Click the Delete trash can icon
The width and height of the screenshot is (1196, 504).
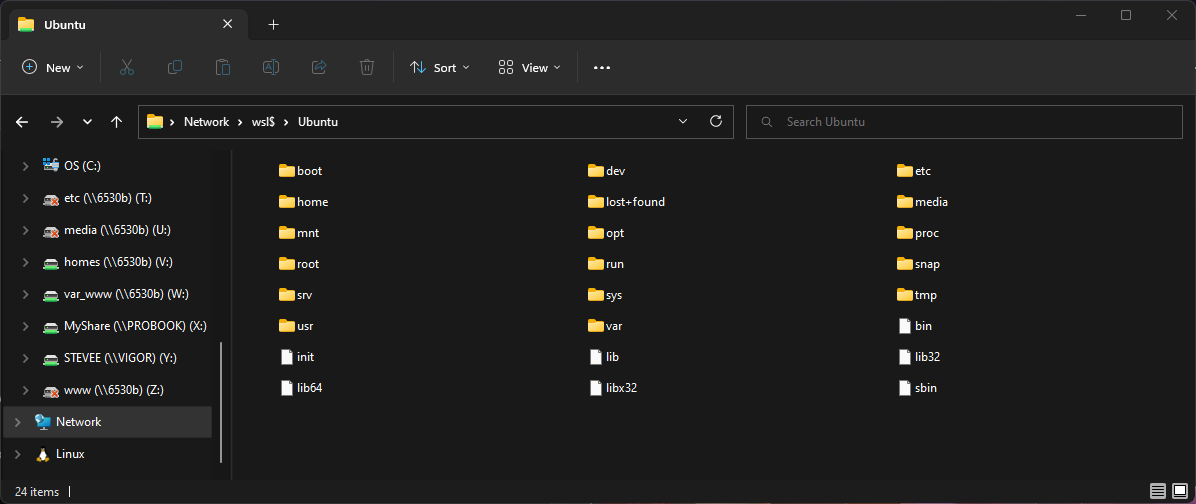click(367, 67)
